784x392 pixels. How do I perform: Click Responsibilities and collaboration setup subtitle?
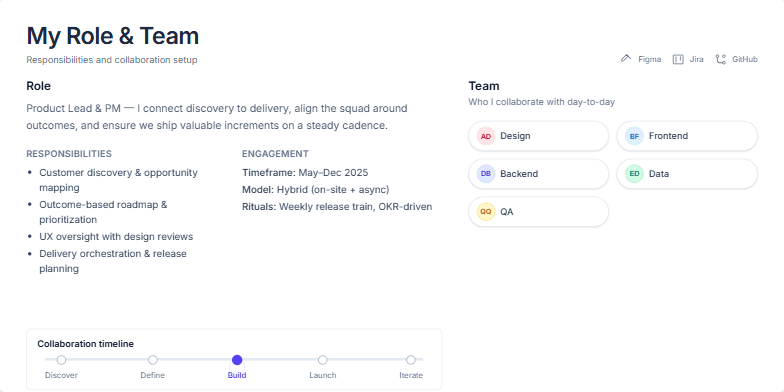[x=112, y=60]
